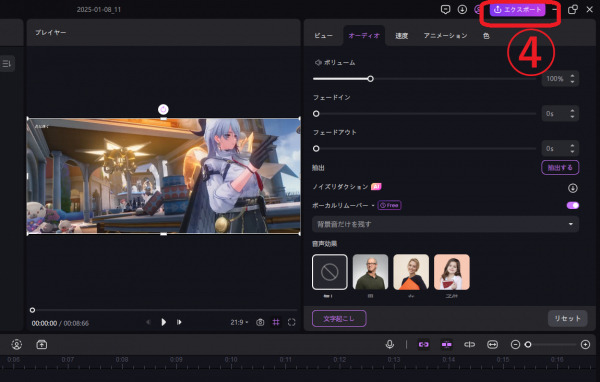Click the purple エクスポート export button

click(x=517, y=10)
